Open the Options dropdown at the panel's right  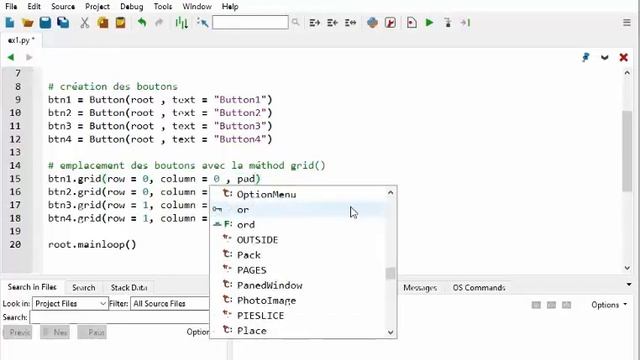coord(609,305)
